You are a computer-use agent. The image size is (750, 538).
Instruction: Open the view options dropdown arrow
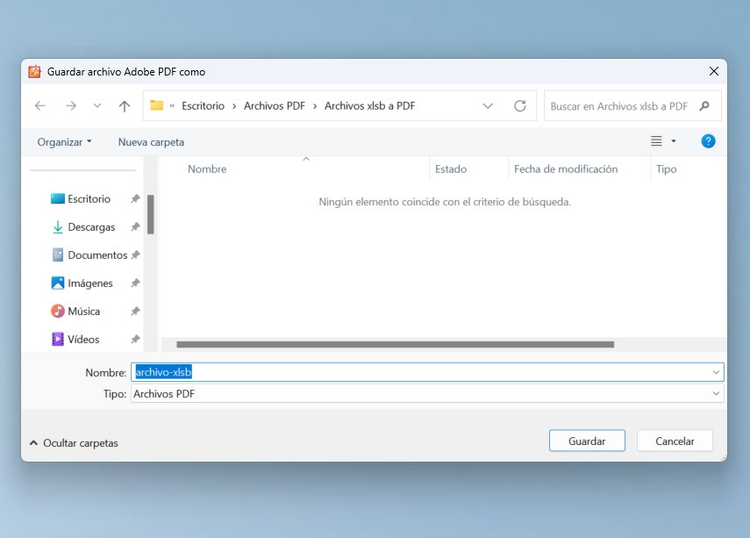(x=673, y=141)
